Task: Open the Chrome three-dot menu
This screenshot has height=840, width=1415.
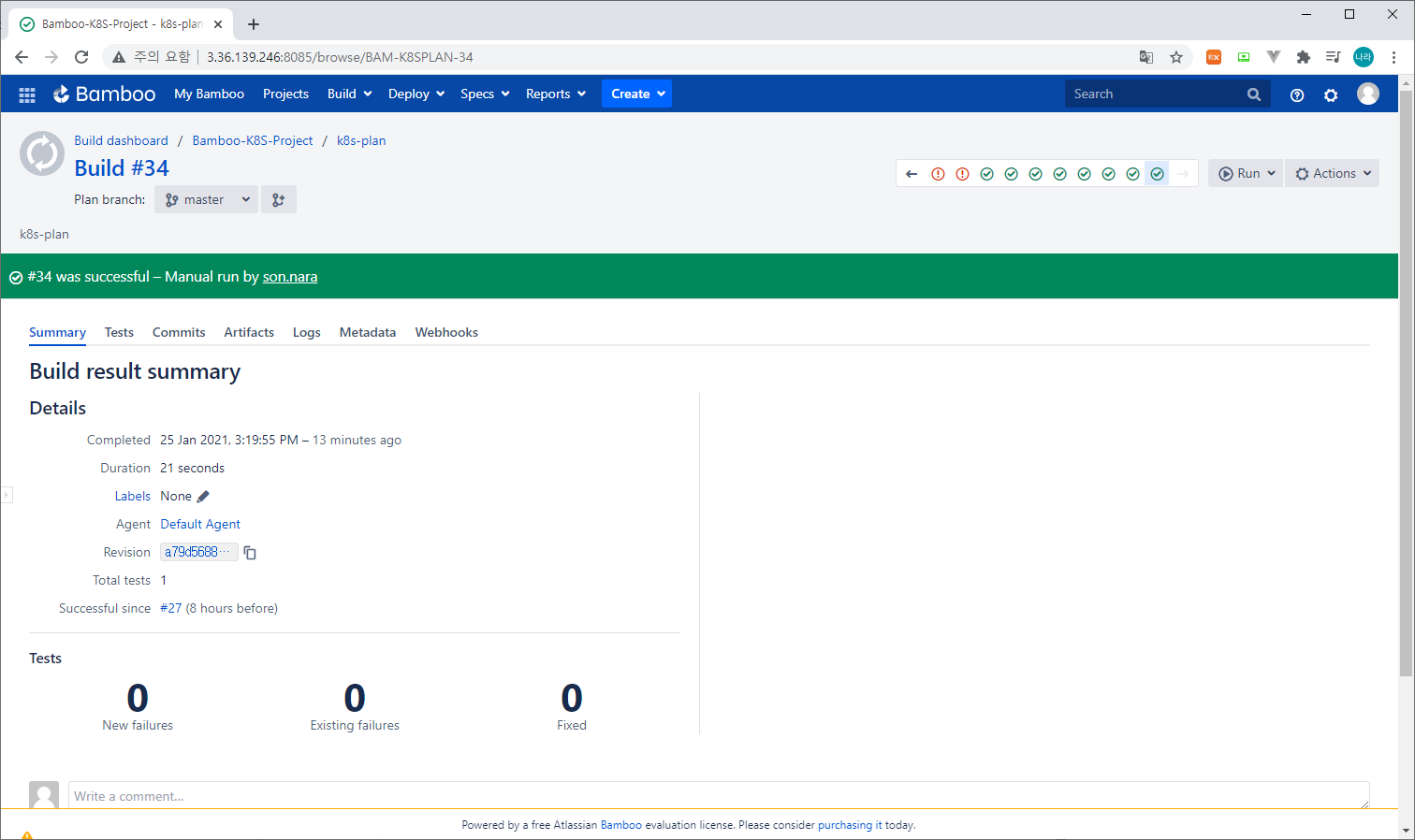Action: 1393,57
